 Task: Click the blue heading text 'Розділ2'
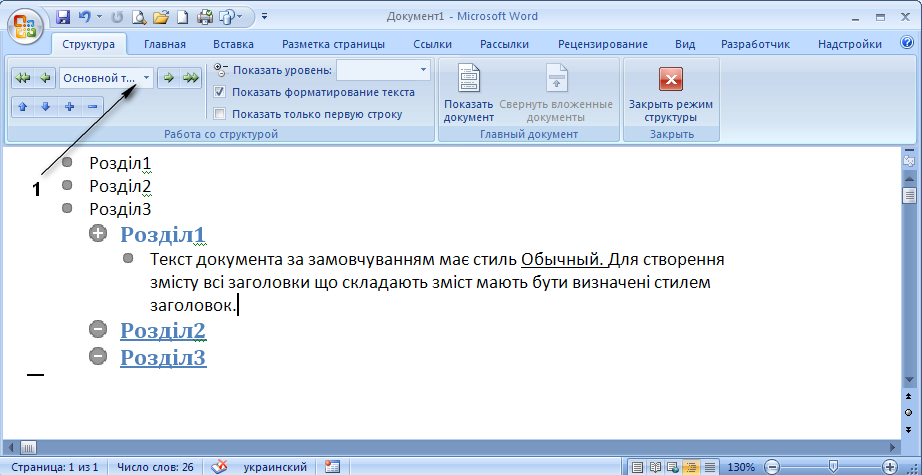click(x=163, y=331)
